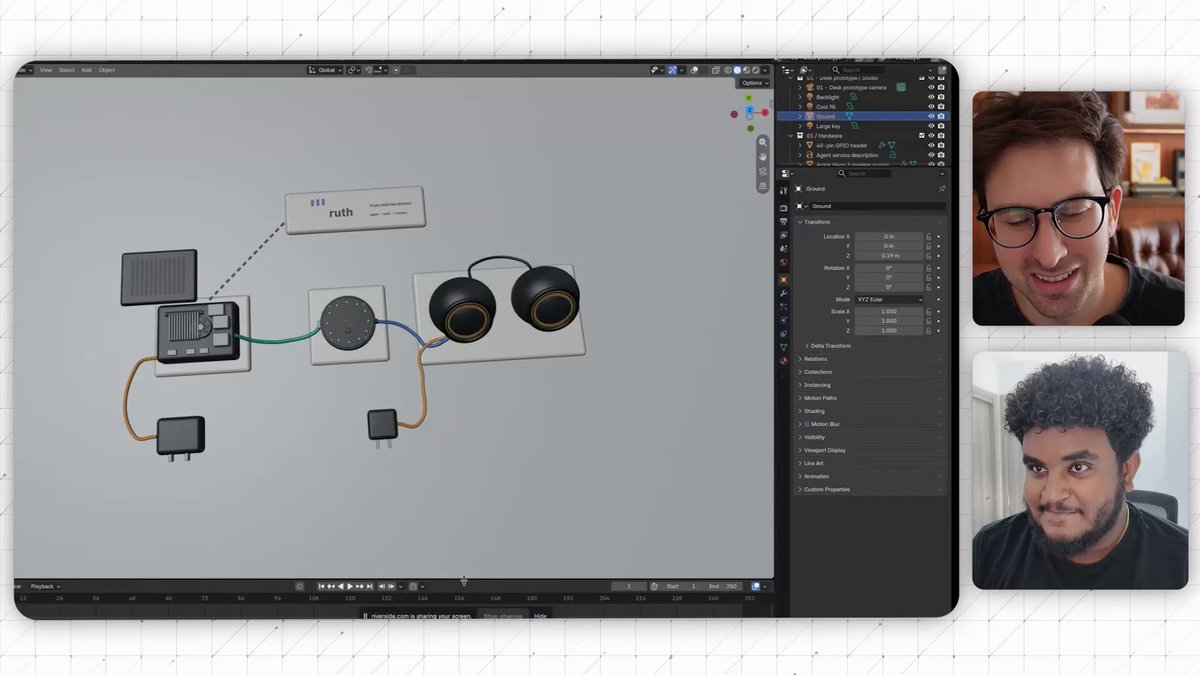The image size is (1200, 675).
Task: Expand the Collections panel
Action: pyautogui.click(x=818, y=371)
